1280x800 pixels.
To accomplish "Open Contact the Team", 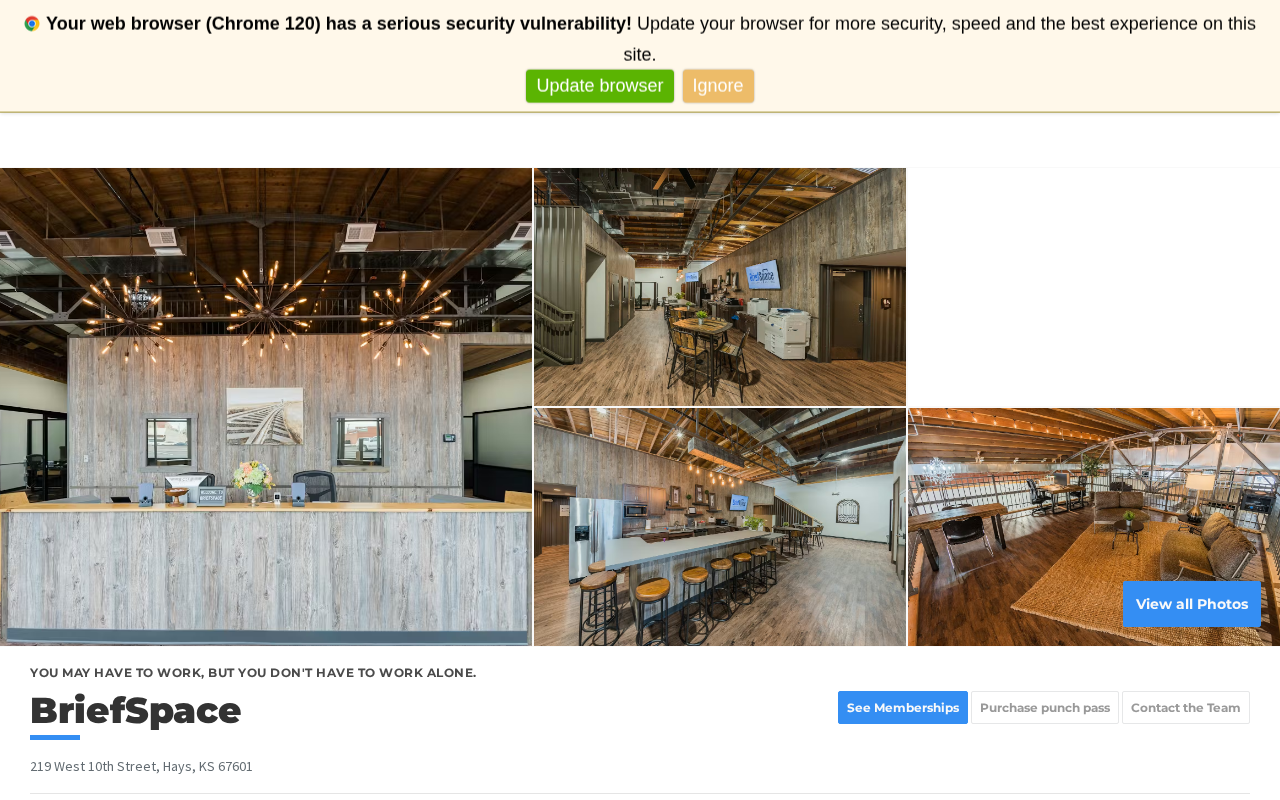I will [x=1186, y=708].
